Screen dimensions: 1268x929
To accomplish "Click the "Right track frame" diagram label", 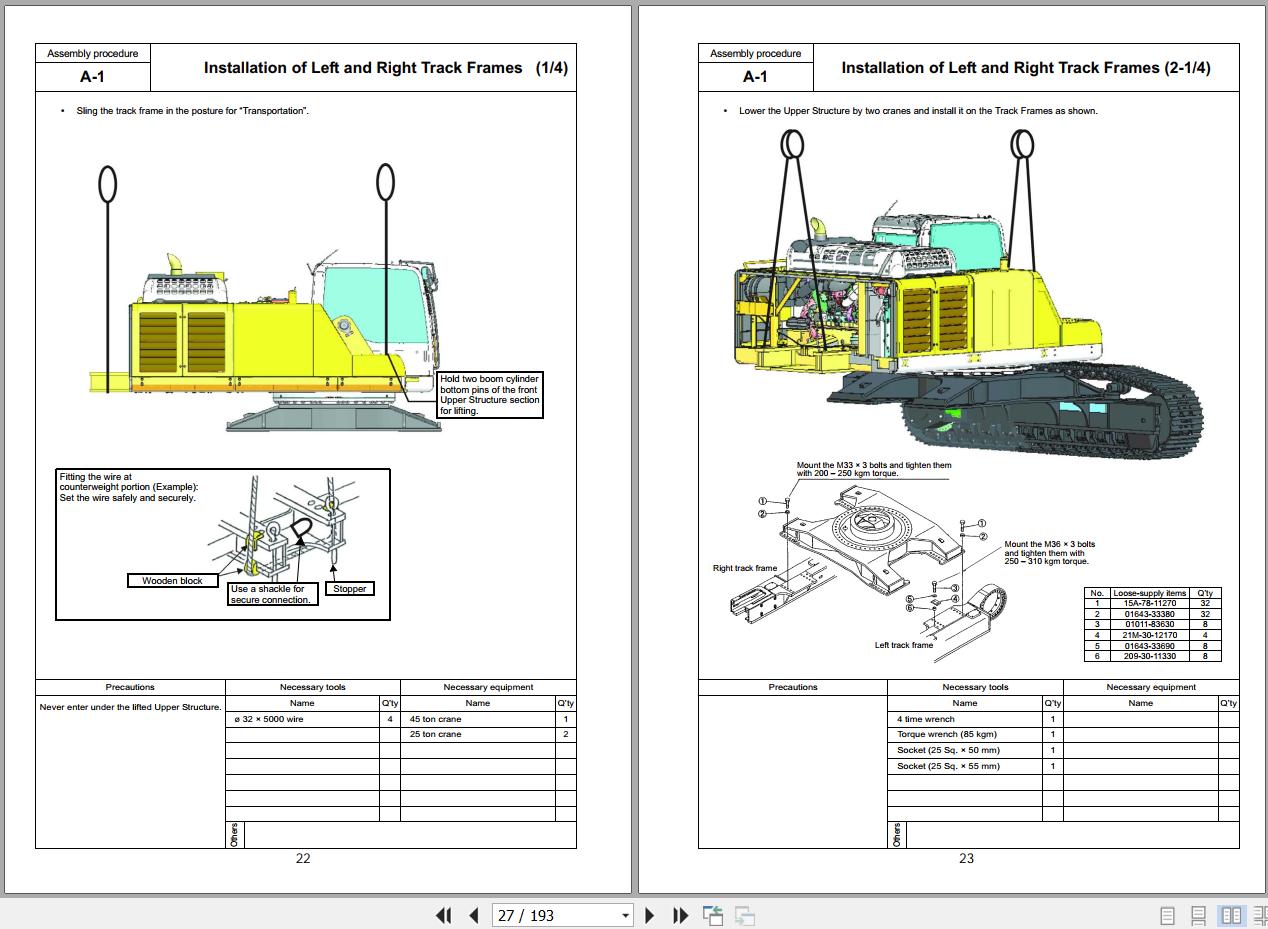I will [x=745, y=568].
